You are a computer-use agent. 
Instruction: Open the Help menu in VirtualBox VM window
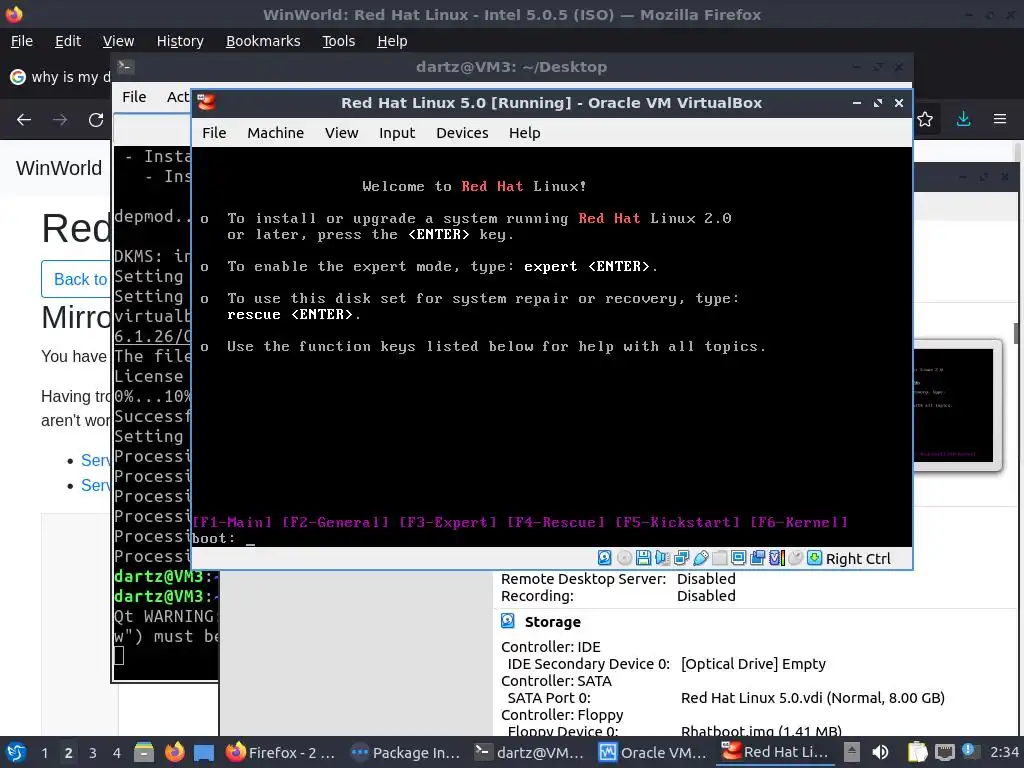pyautogui.click(x=524, y=133)
